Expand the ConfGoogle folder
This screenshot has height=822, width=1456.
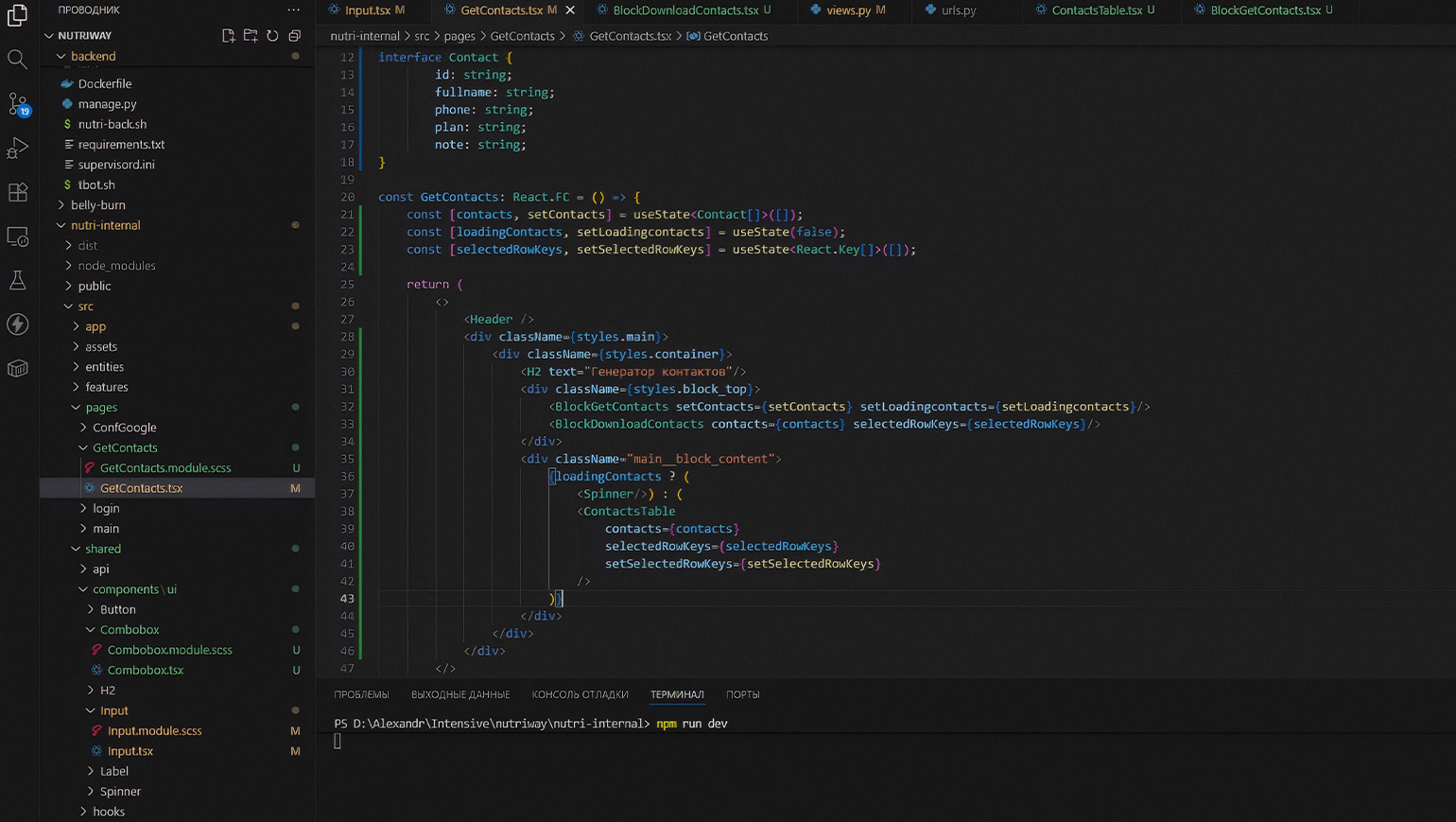[x=124, y=428]
